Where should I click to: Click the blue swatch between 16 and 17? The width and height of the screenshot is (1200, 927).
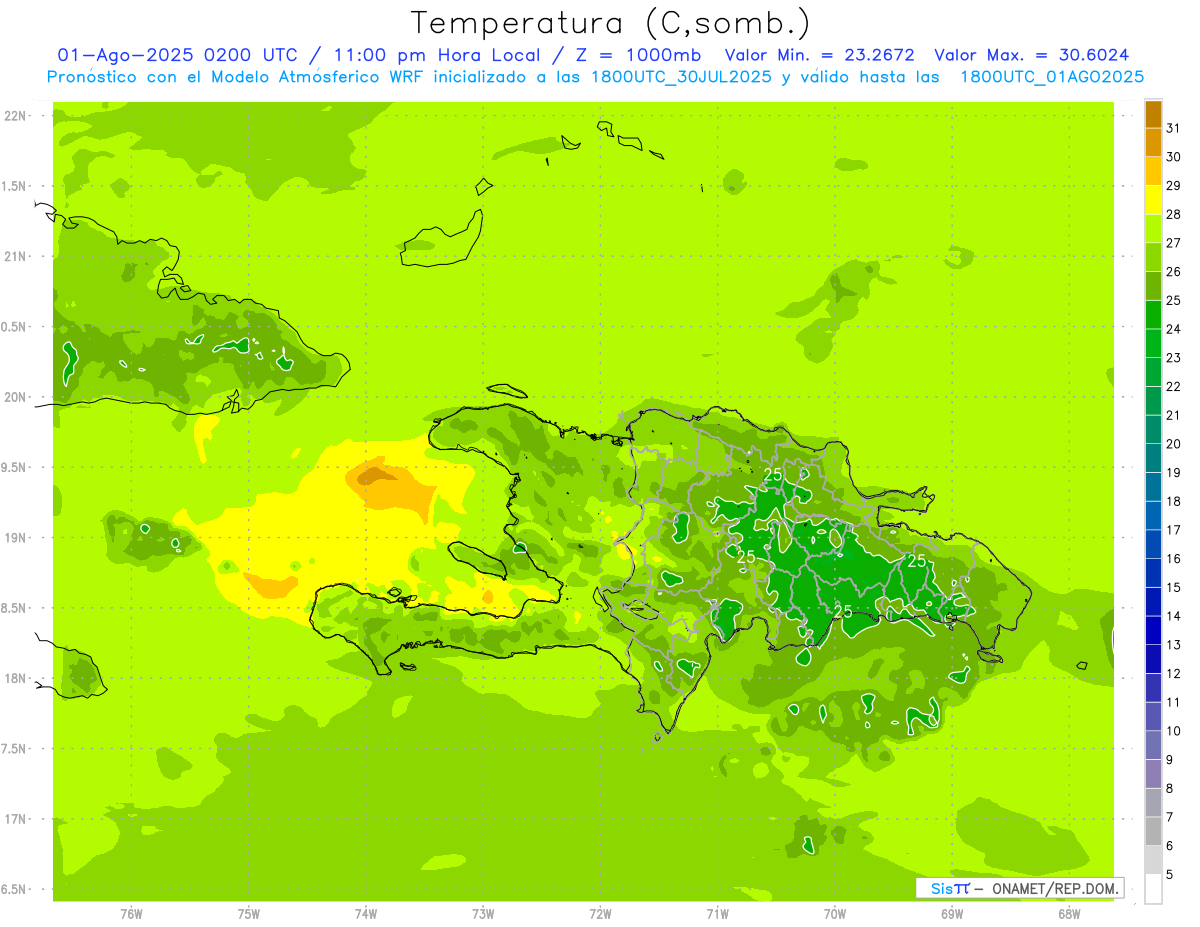click(x=1153, y=545)
